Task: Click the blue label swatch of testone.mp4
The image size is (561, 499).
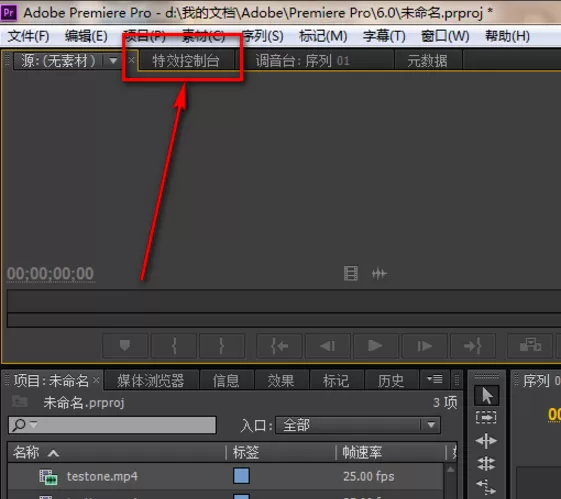Action: click(241, 476)
